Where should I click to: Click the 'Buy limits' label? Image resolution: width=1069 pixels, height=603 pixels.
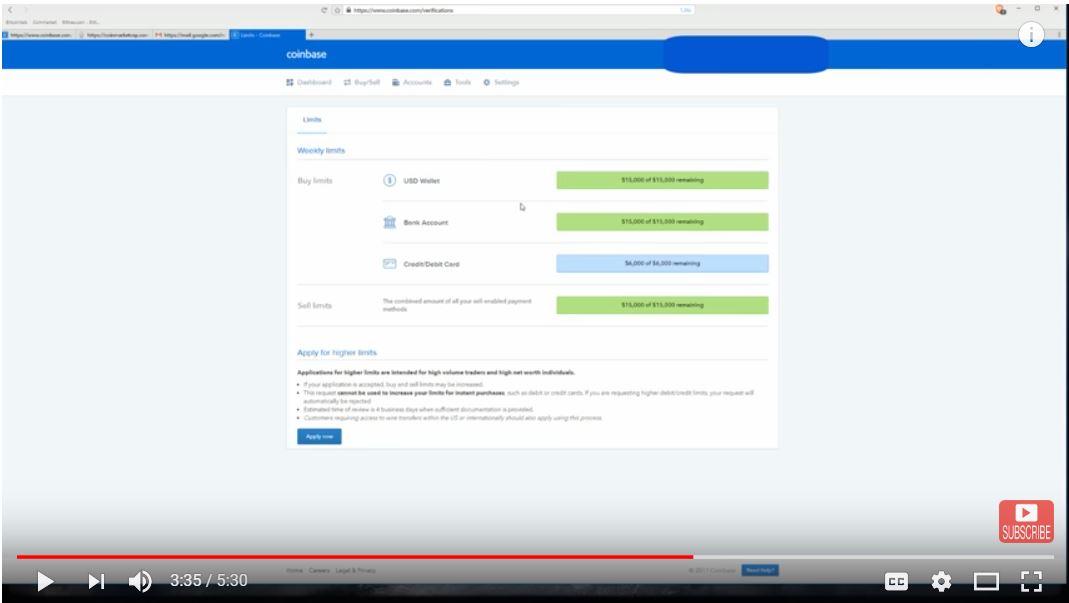(315, 181)
